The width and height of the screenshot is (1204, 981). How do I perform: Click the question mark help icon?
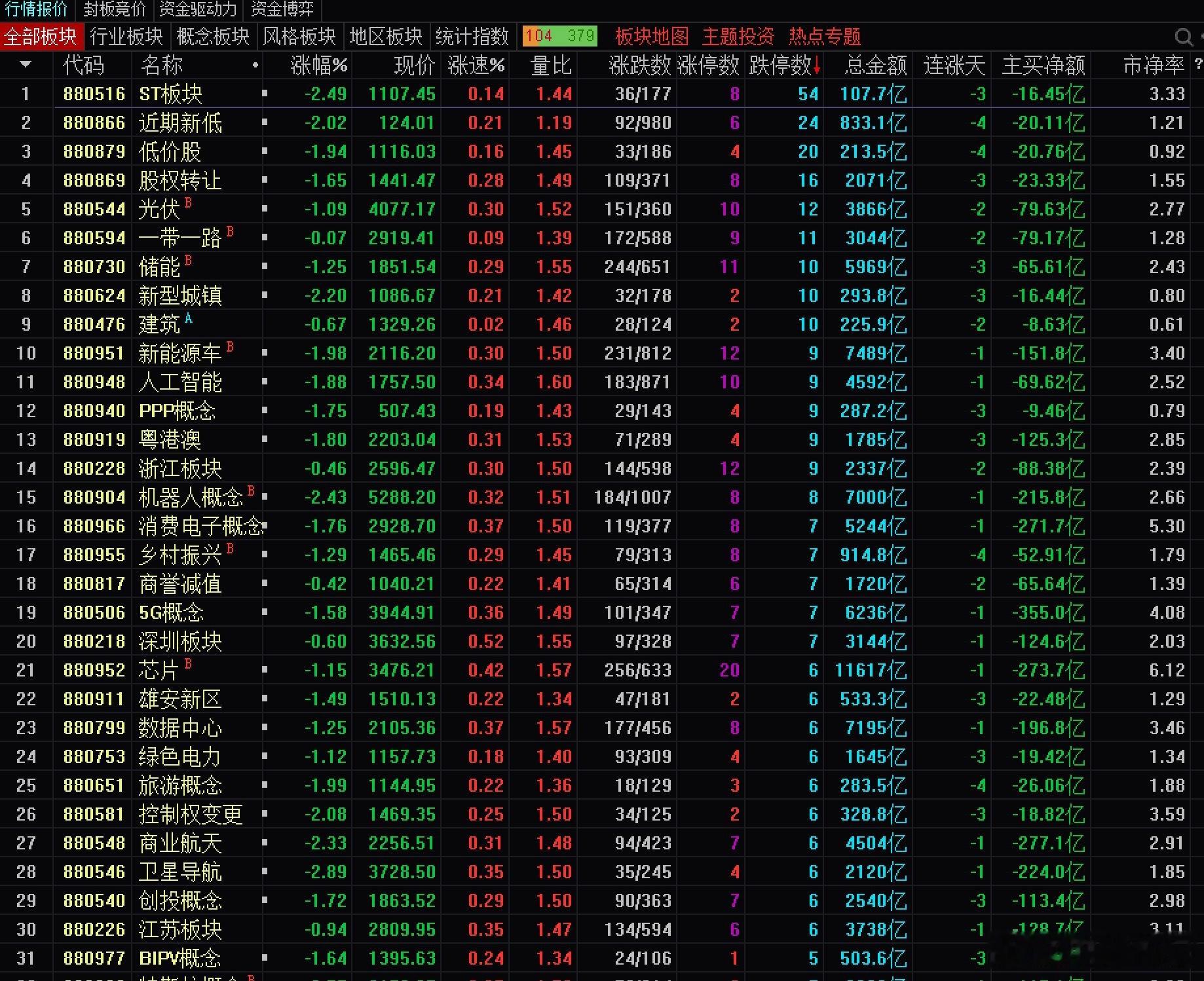pyautogui.click(x=1198, y=64)
